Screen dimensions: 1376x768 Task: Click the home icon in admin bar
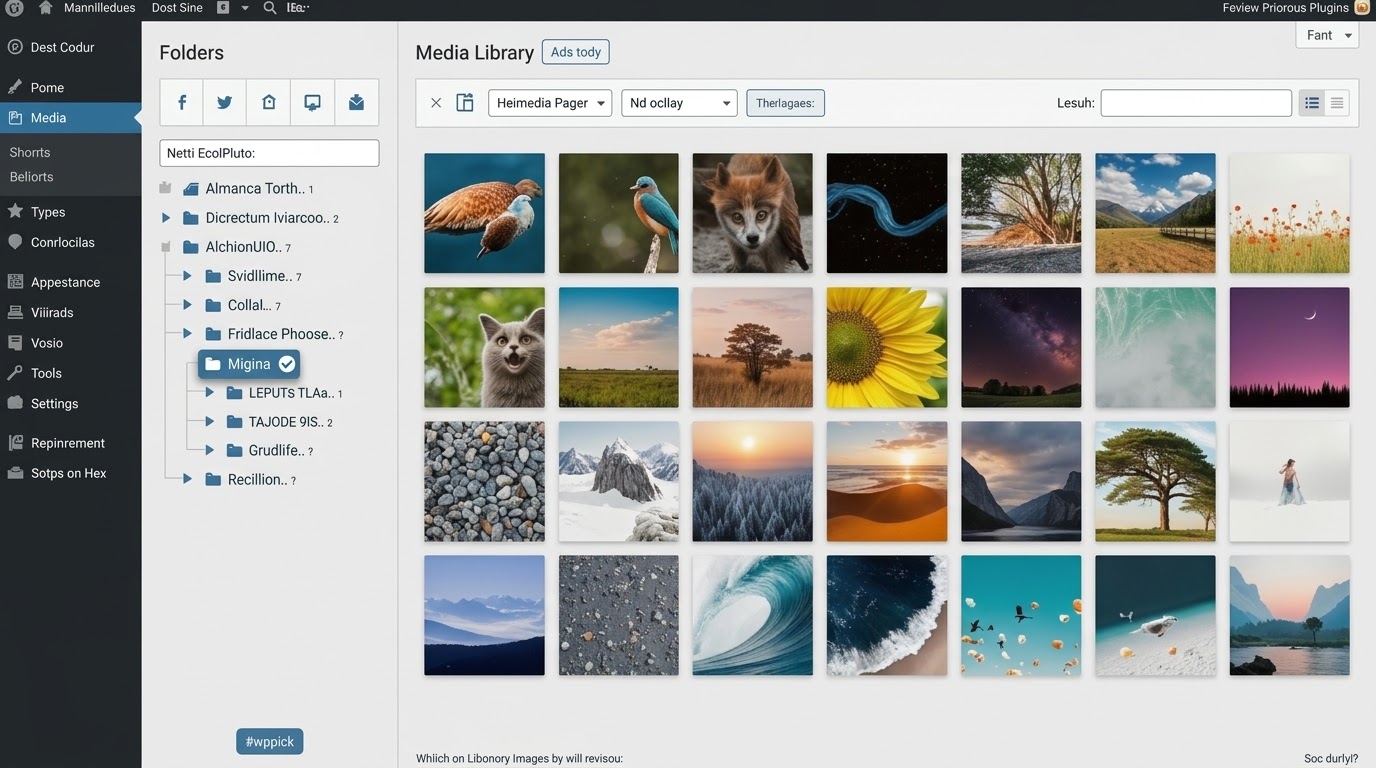(45, 8)
